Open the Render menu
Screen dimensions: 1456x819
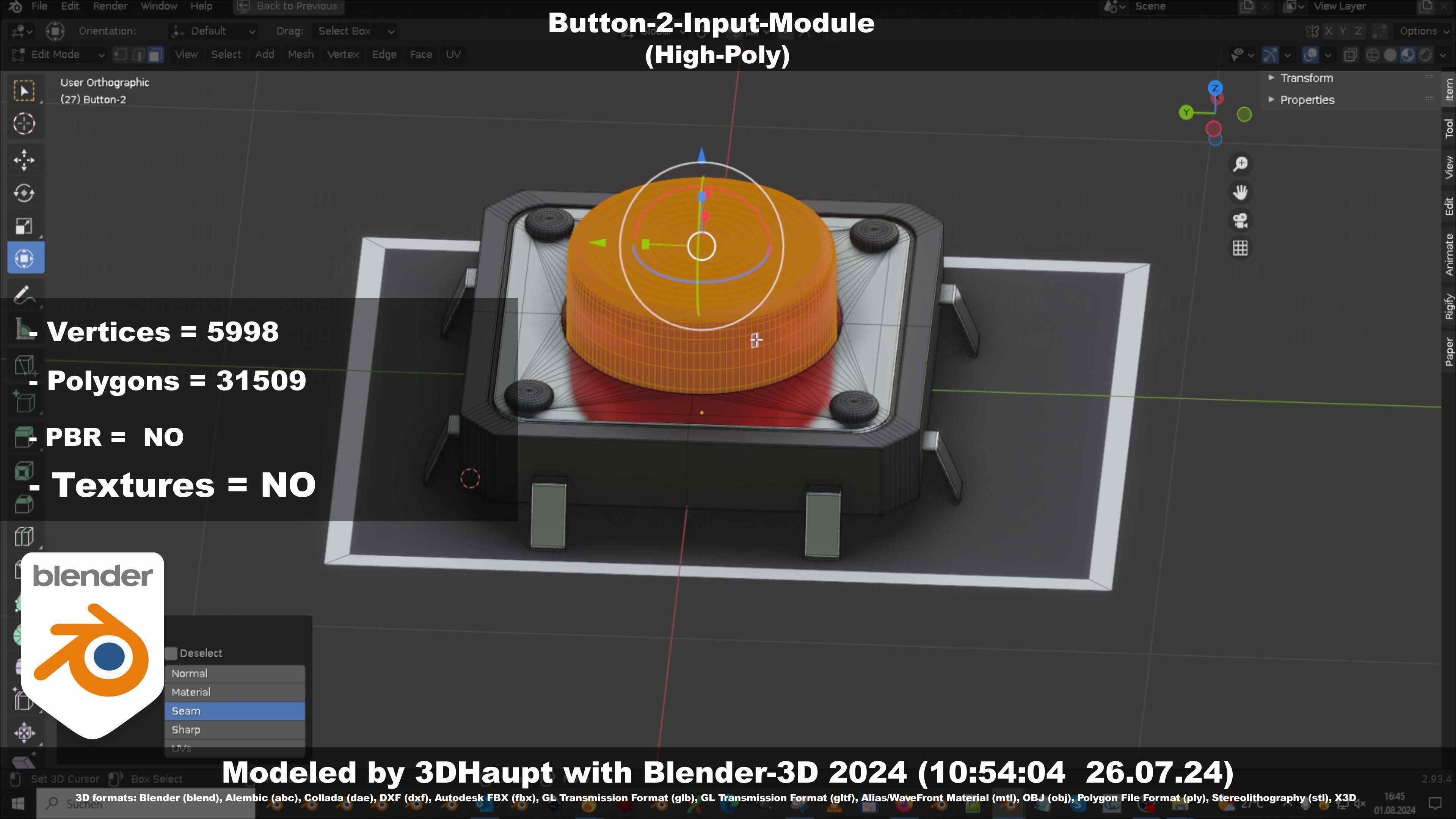pos(110,6)
